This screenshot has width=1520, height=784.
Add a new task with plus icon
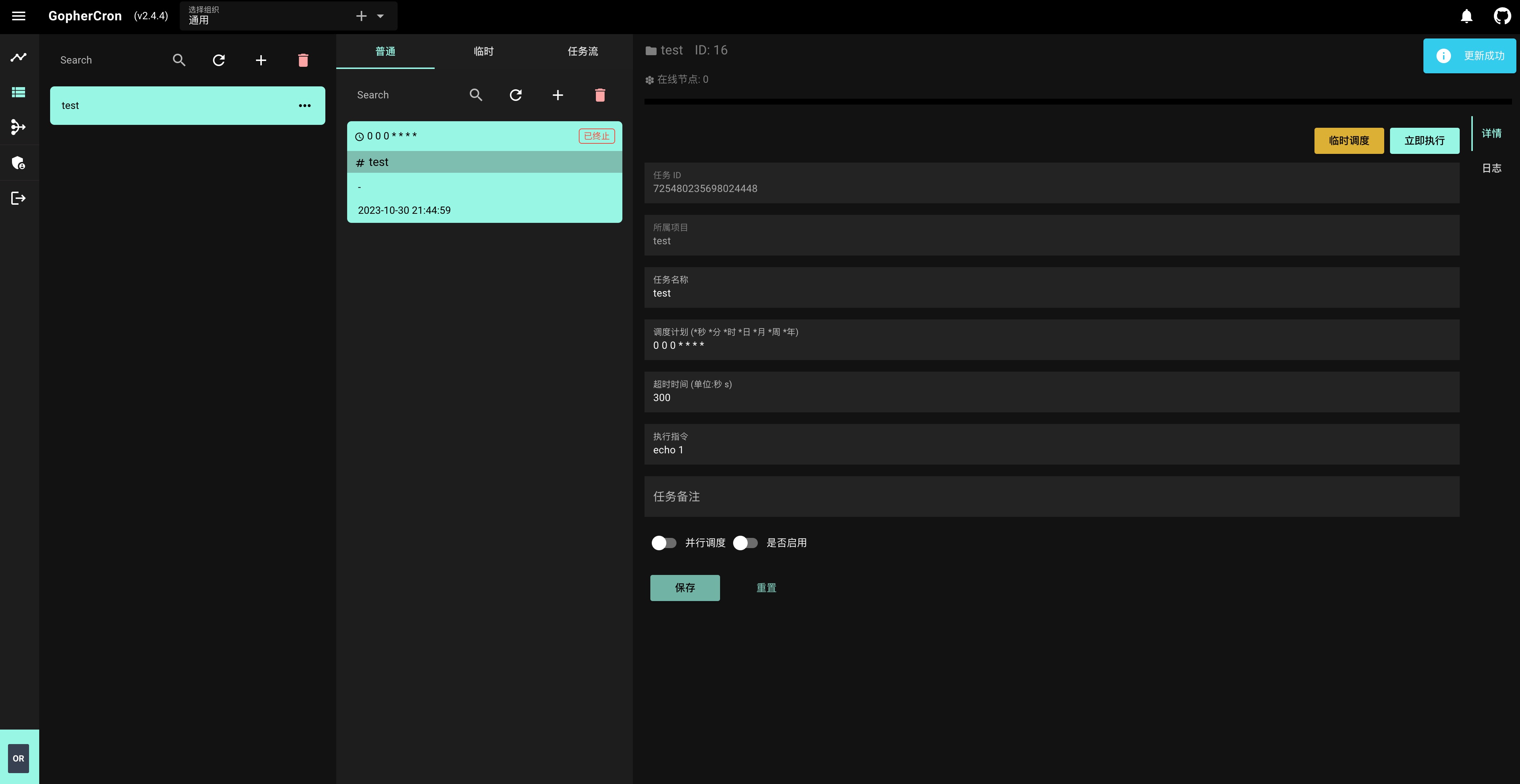(558, 95)
